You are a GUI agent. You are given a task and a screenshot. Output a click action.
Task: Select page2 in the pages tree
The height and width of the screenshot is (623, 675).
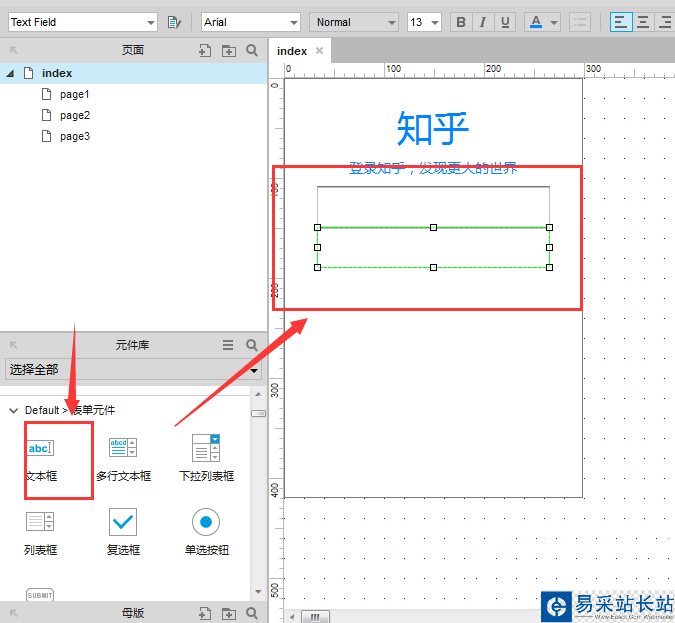tap(75, 115)
